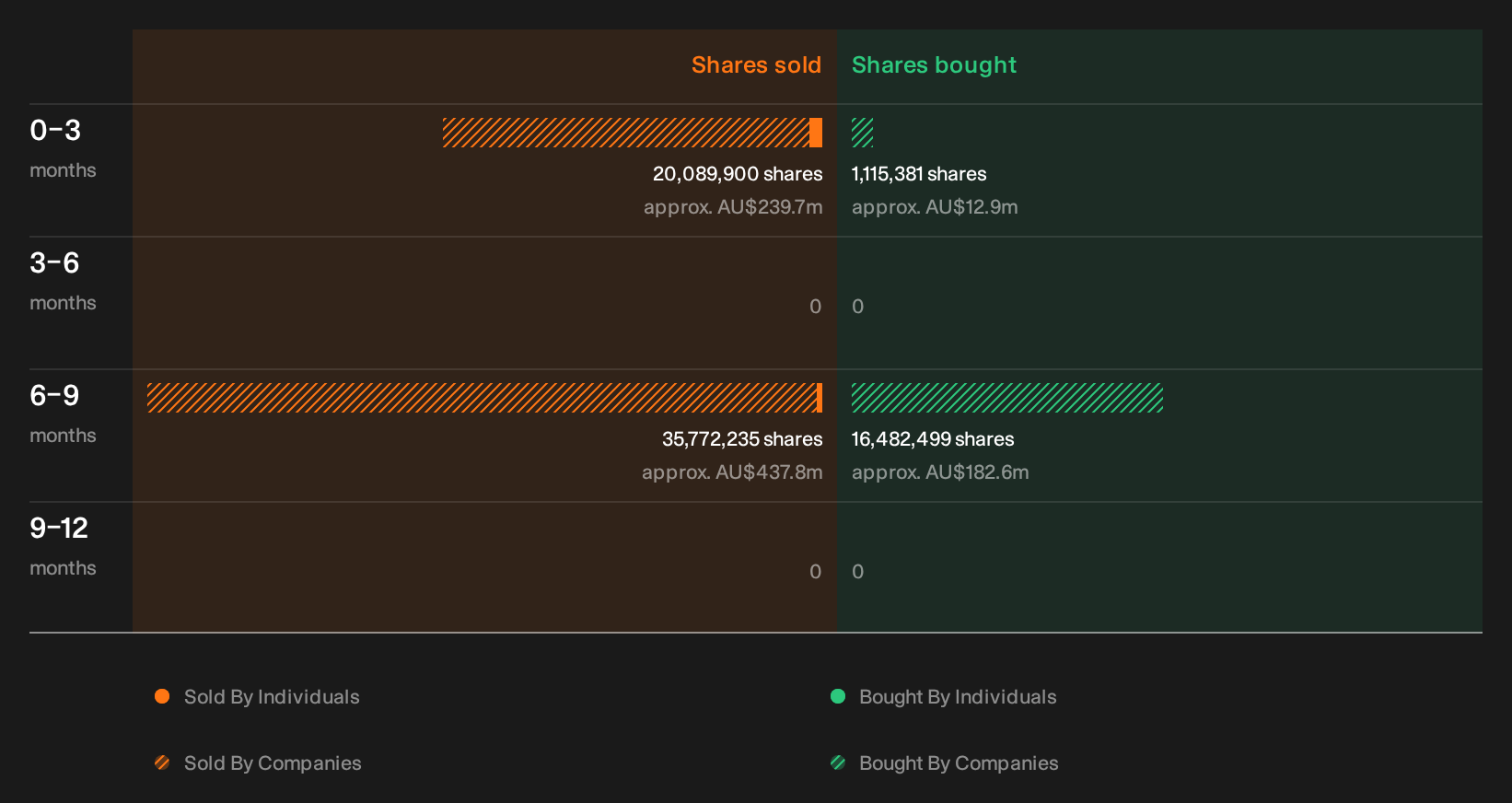The height and width of the screenshot is (803, 1512).
Task: Click the 0-3 months striped orange sold bar
Action: (626, 133)
